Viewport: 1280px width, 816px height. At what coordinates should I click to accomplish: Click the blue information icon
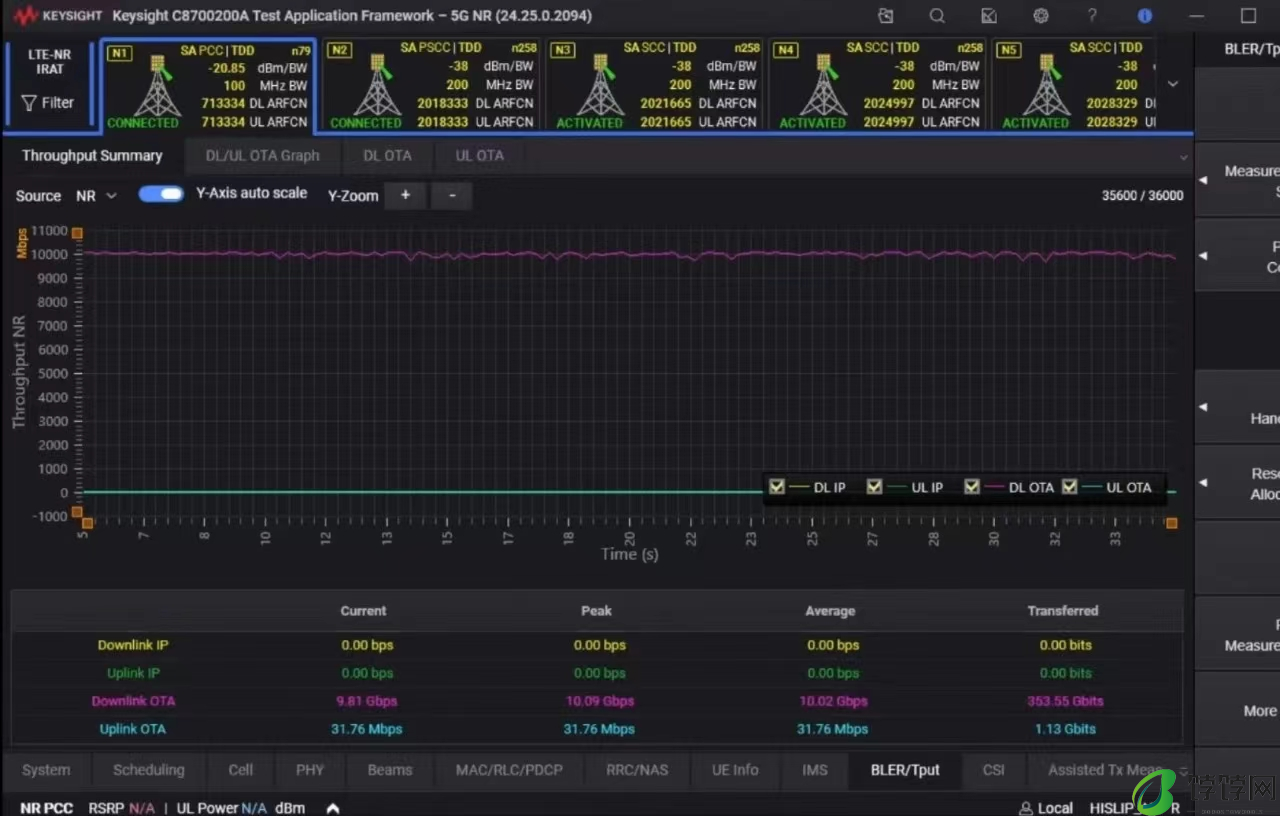[x=1145, y=16]
